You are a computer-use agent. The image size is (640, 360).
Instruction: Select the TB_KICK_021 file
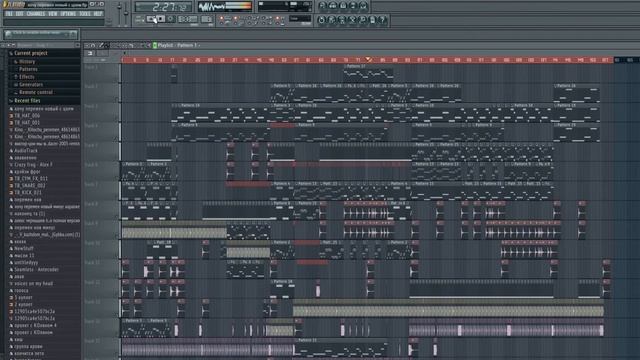(x=28, y=193)
